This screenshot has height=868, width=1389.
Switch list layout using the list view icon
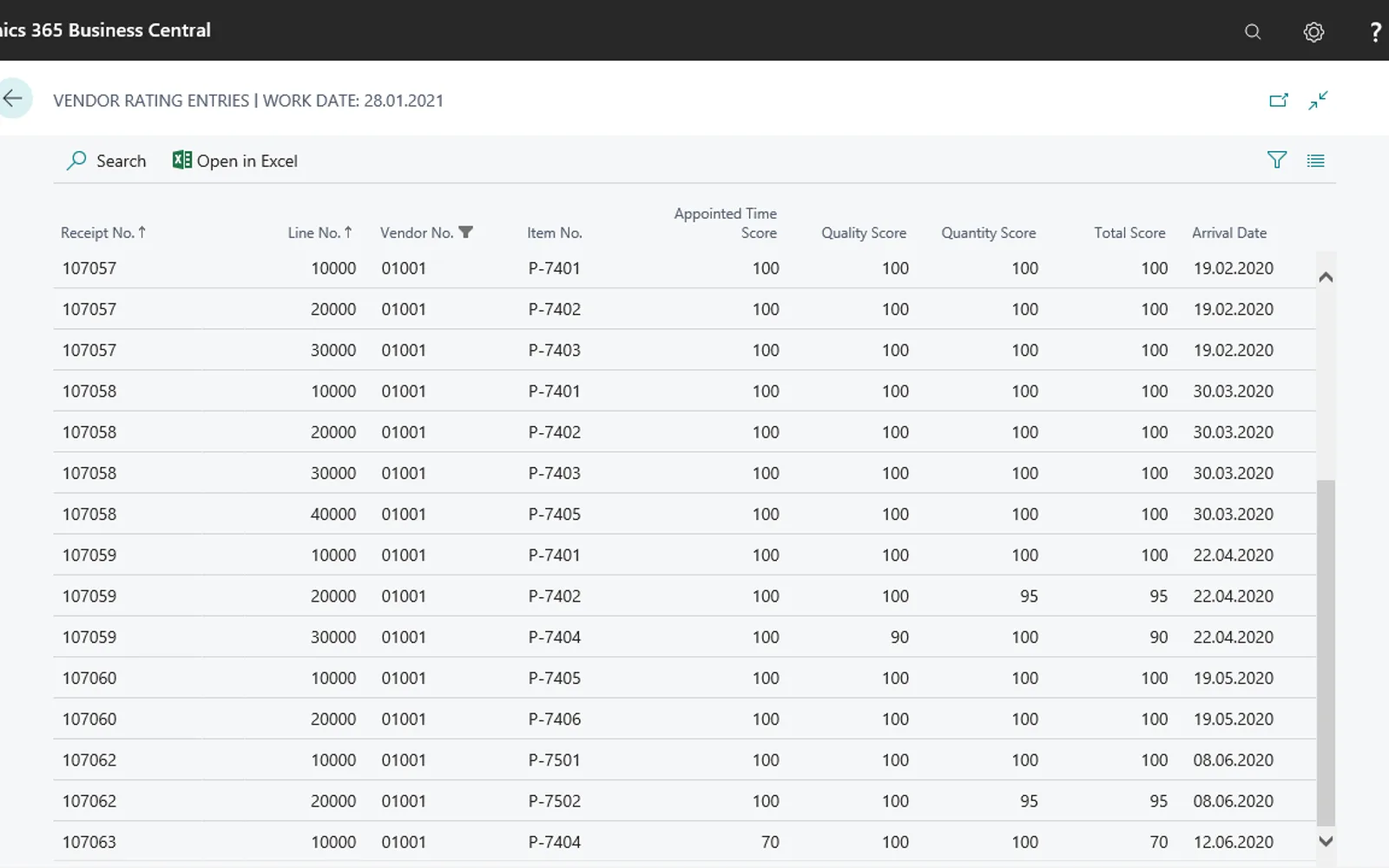[x=1315, y=161]
